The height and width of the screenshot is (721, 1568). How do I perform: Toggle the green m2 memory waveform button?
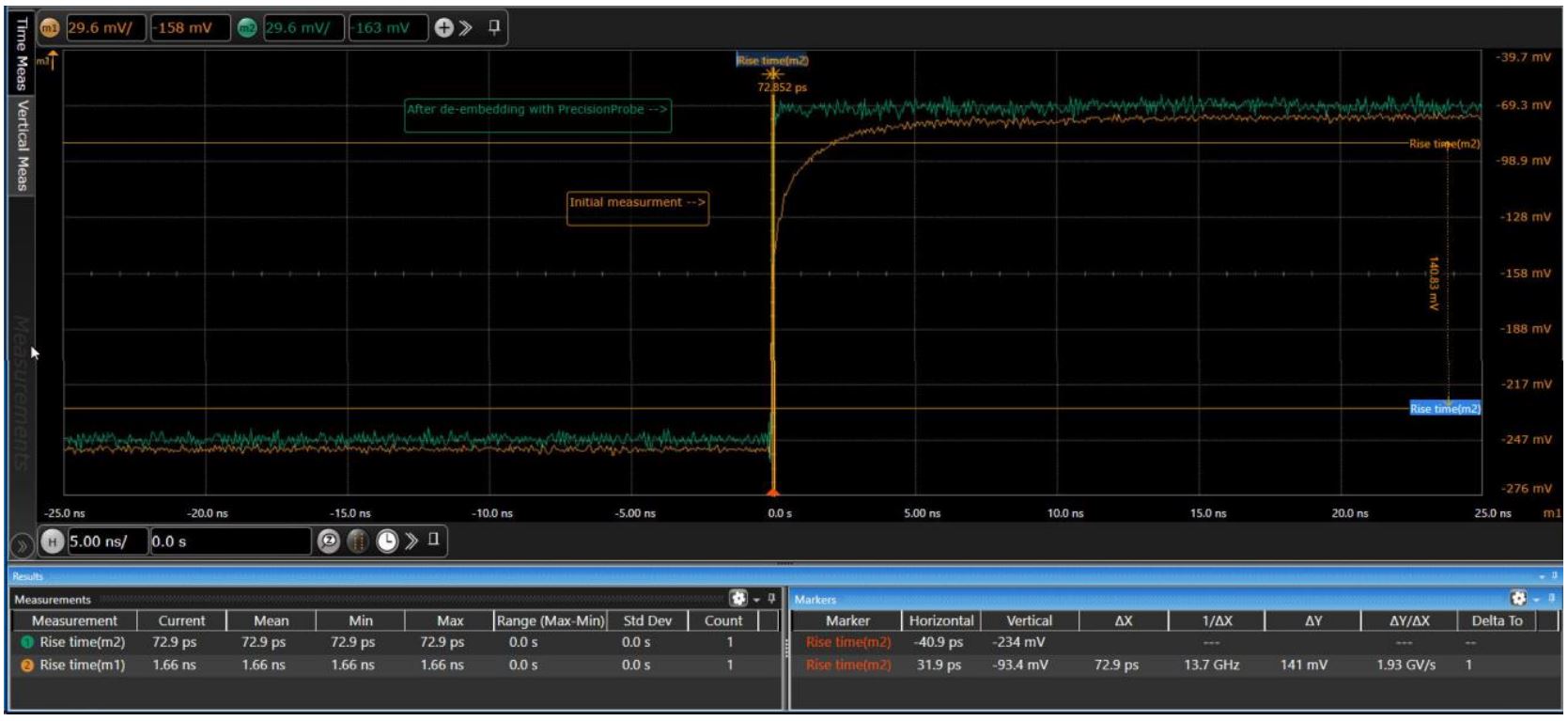(x=247, y=28)
